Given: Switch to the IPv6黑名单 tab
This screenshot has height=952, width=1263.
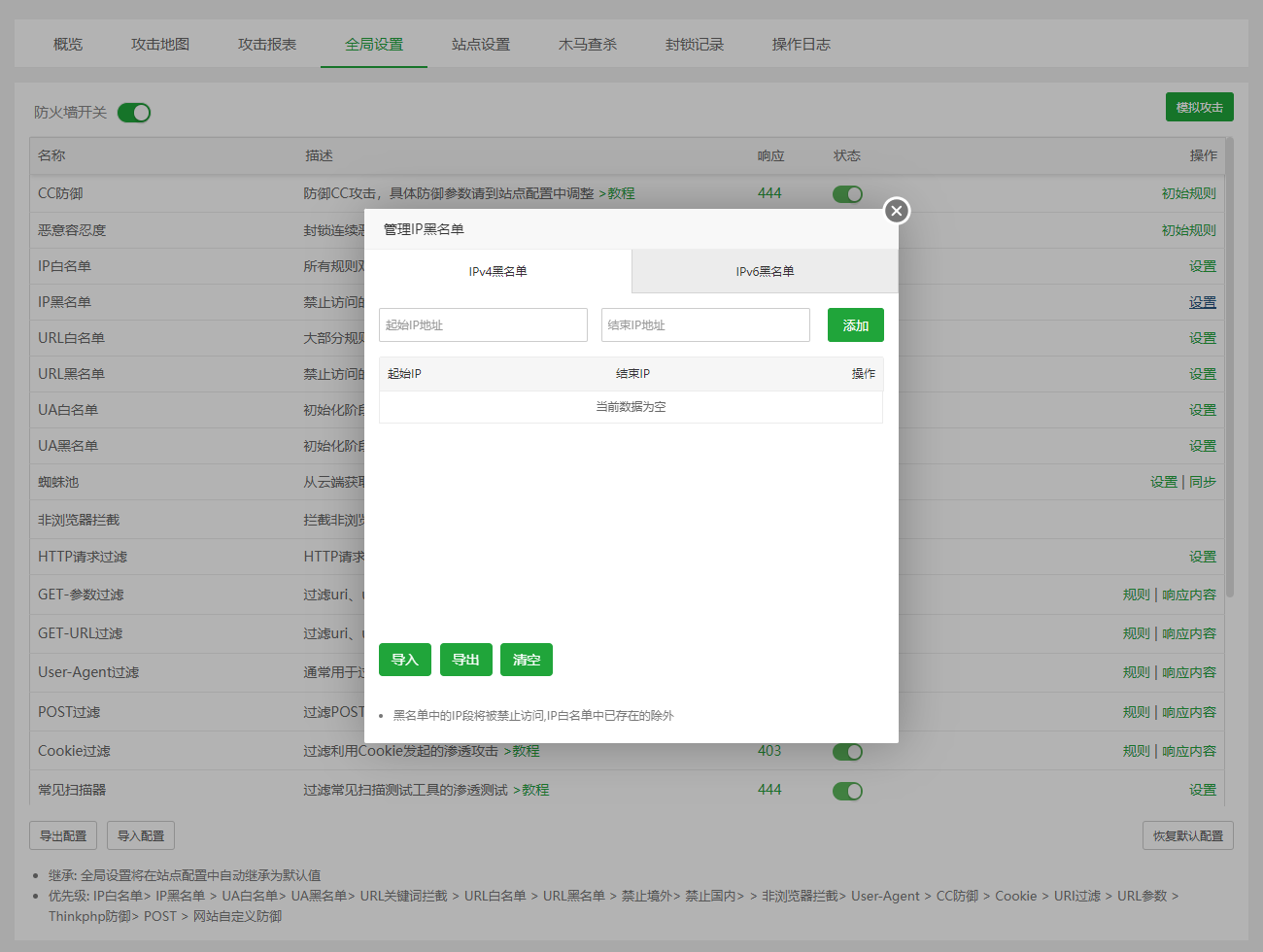Looking at the screenshot, I should [765, 272].
